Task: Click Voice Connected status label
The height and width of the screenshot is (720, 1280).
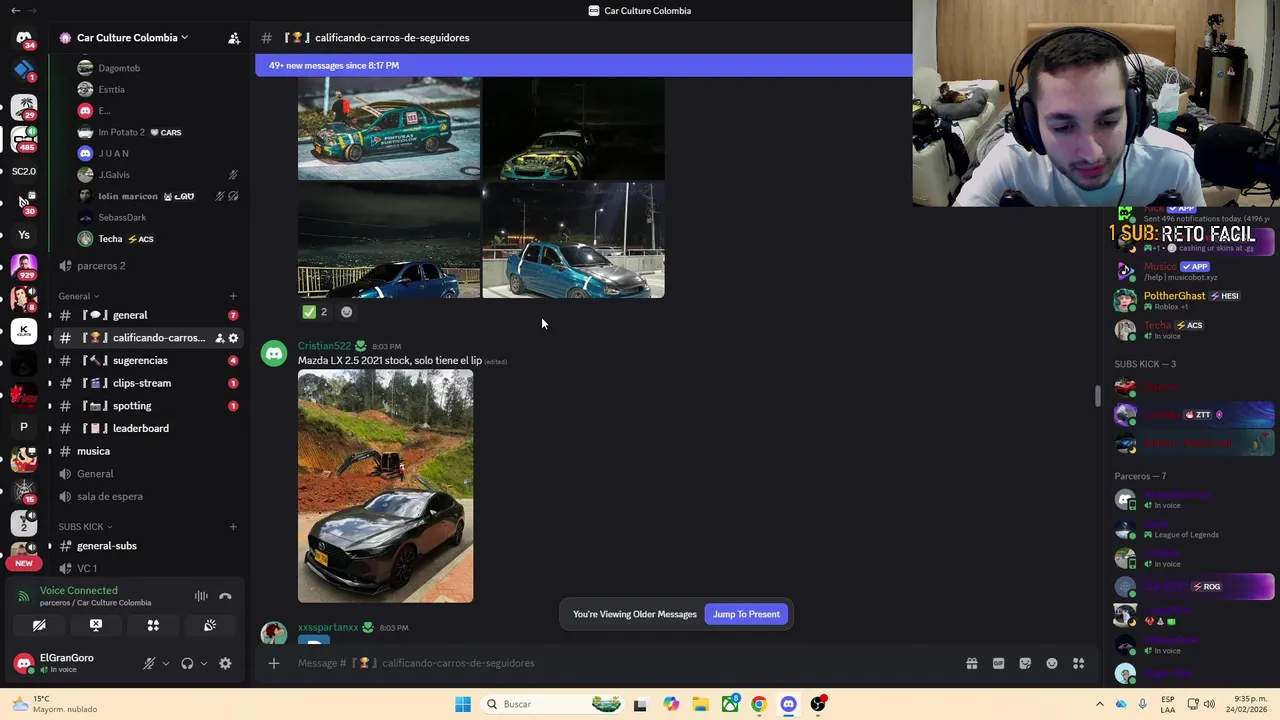Action: click(x=78, y=590)
